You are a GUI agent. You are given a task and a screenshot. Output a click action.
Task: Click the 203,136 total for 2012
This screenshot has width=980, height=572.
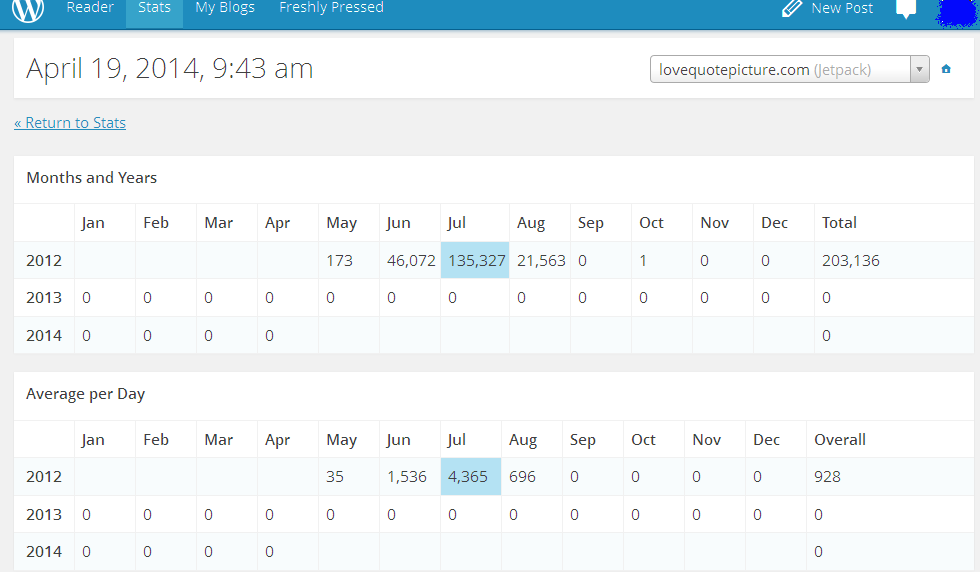click(851, 261)
